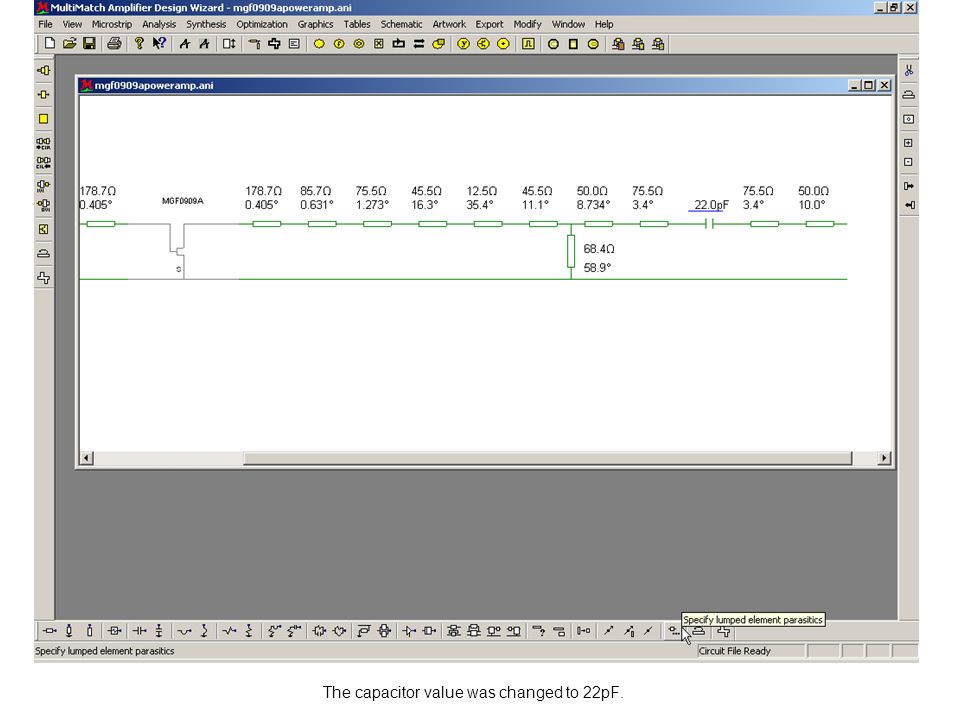
Task: Open the Schematic menu
Action: pyautogui.click(x=401, y=24)
